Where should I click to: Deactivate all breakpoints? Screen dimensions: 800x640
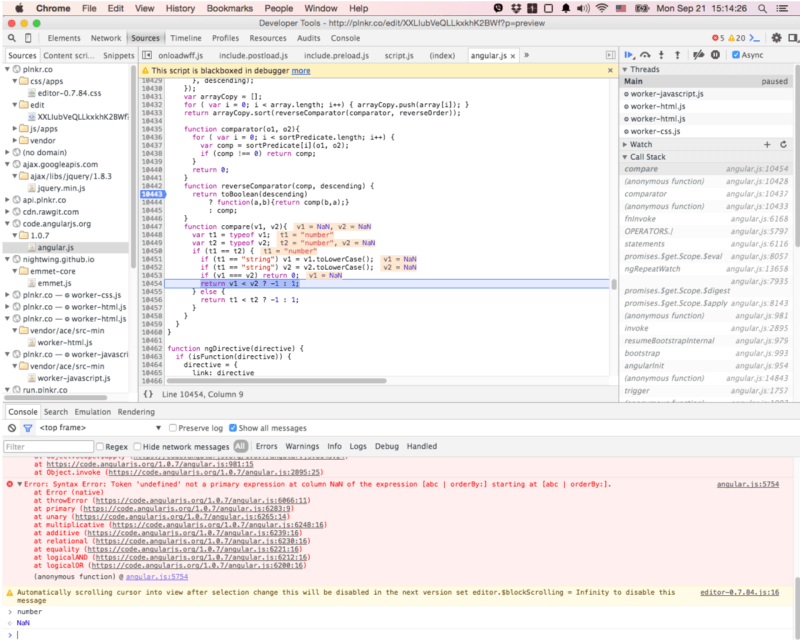(x=698, y=55)
